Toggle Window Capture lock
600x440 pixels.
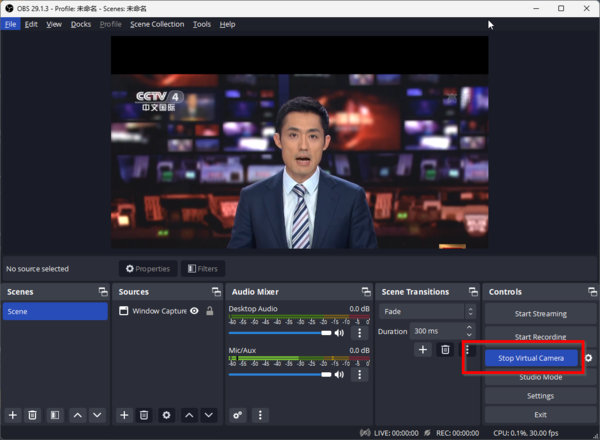[210, 311]
